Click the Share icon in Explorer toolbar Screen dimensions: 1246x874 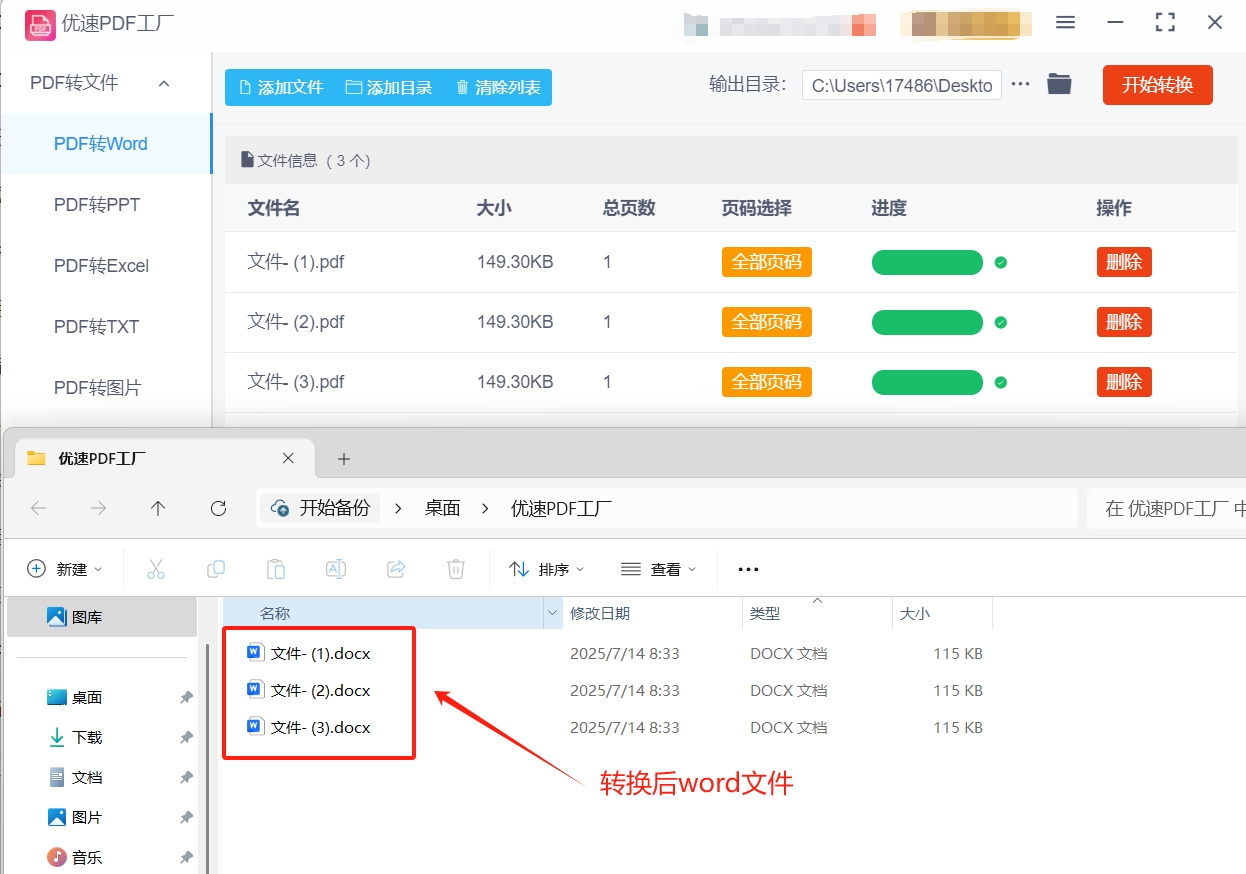[396, 568]
